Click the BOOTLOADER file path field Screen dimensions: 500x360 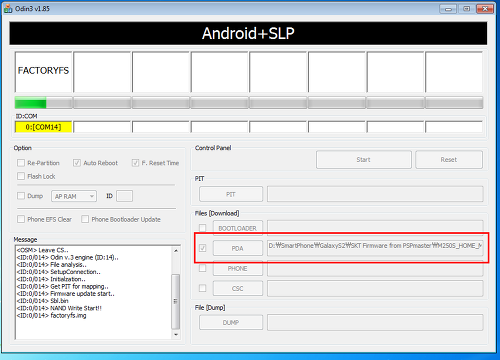point(375,228)
